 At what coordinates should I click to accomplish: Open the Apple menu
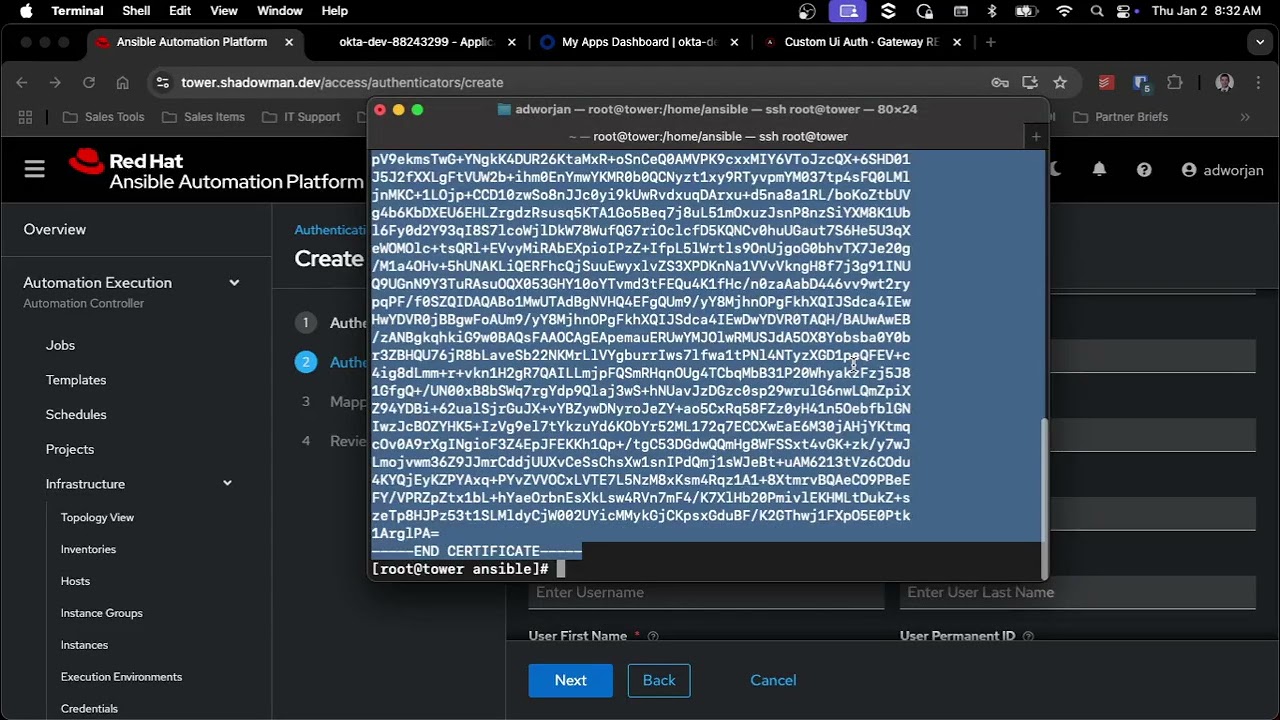26,11
